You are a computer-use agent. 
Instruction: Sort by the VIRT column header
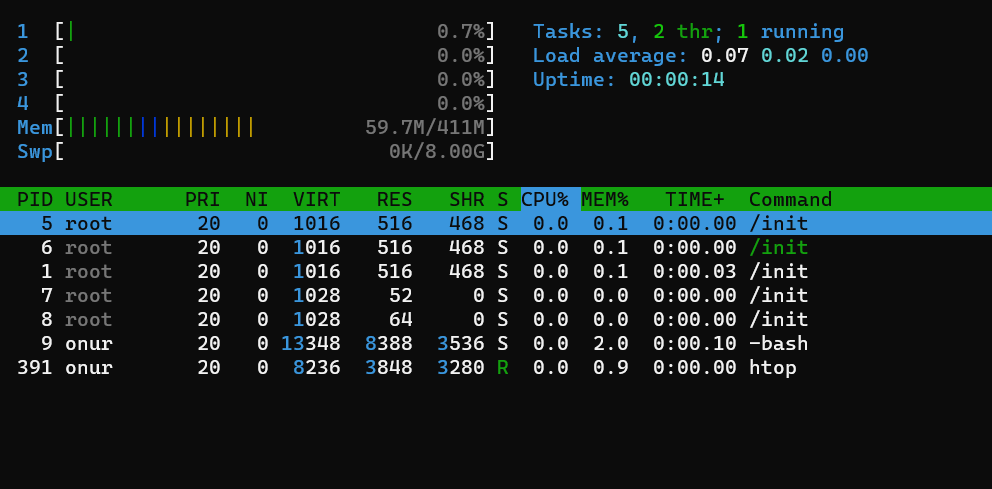tap(316, 199)
